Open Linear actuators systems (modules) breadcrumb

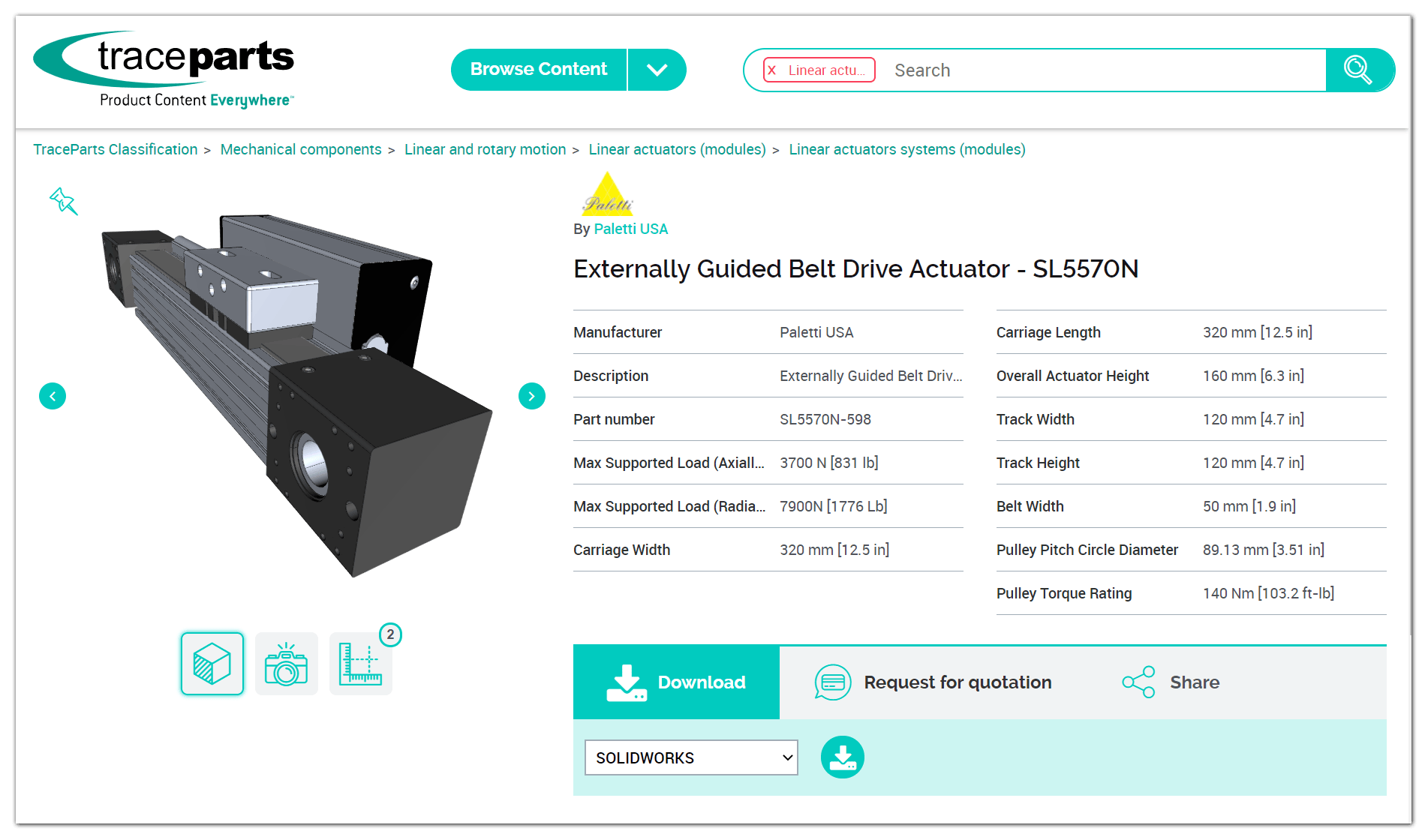click(907, 149)
